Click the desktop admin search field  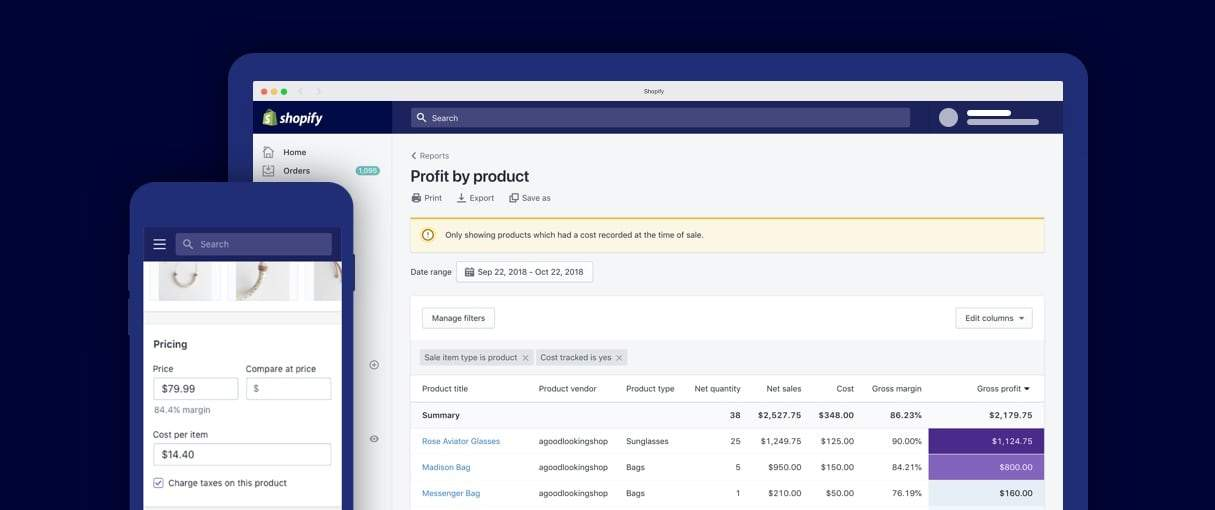tap(660, 118)
